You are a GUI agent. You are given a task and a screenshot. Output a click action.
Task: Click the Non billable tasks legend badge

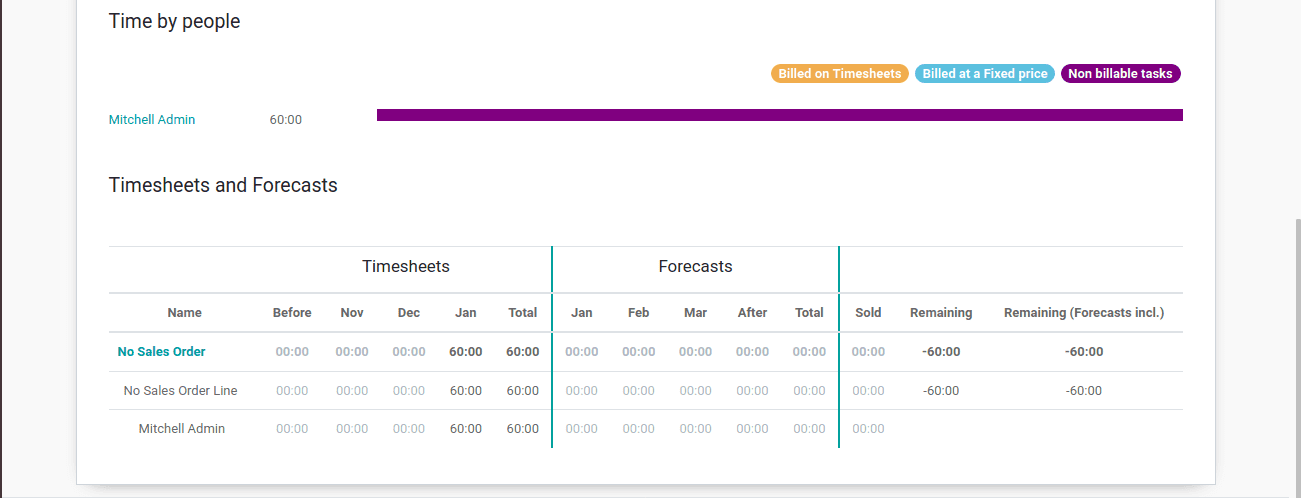pyautogui.click(x=1121, y=74)
